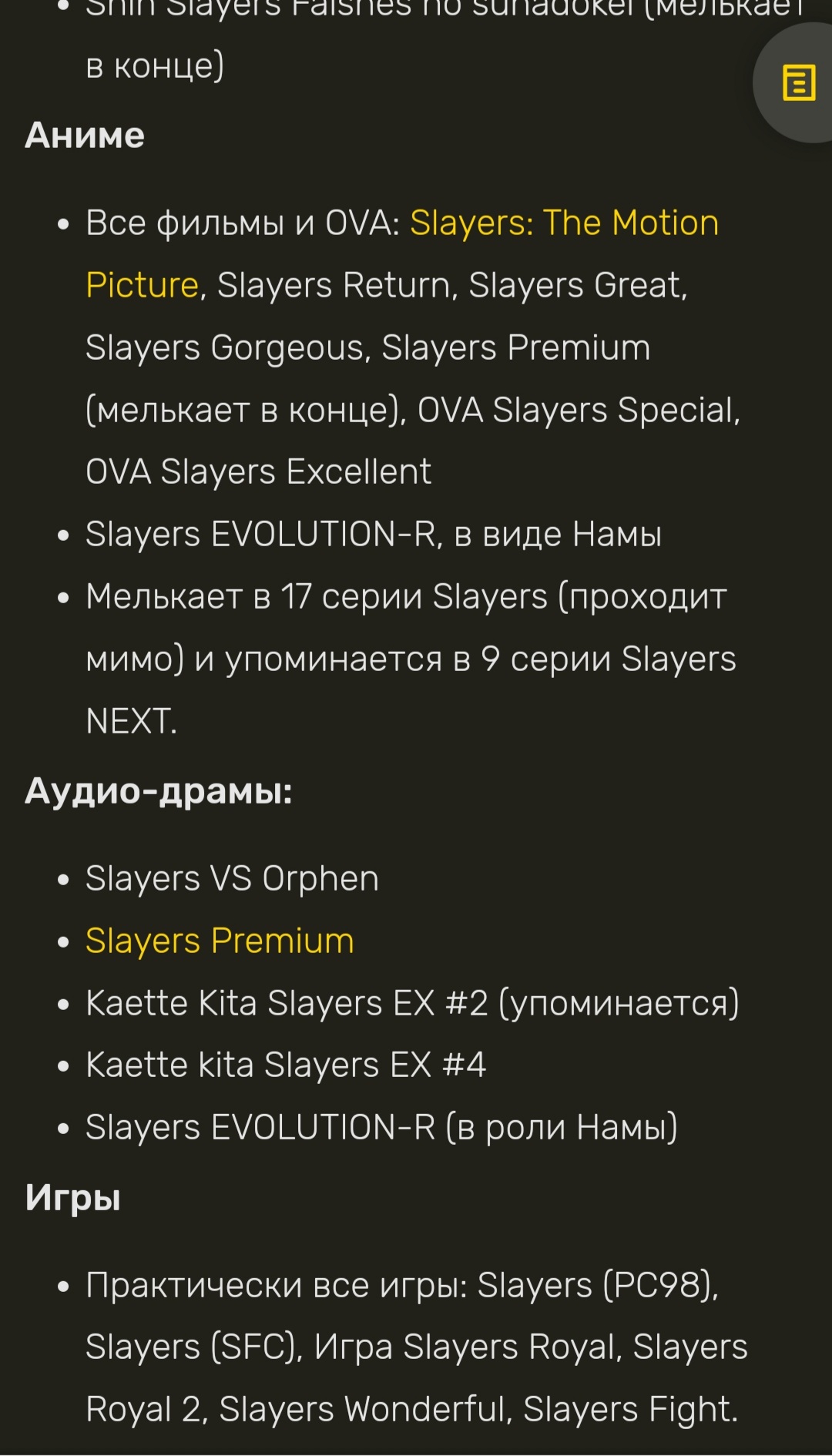
Task: Tap Slayers EVOLUTION-R, в виде Намы item
Action: coord(374,534)
